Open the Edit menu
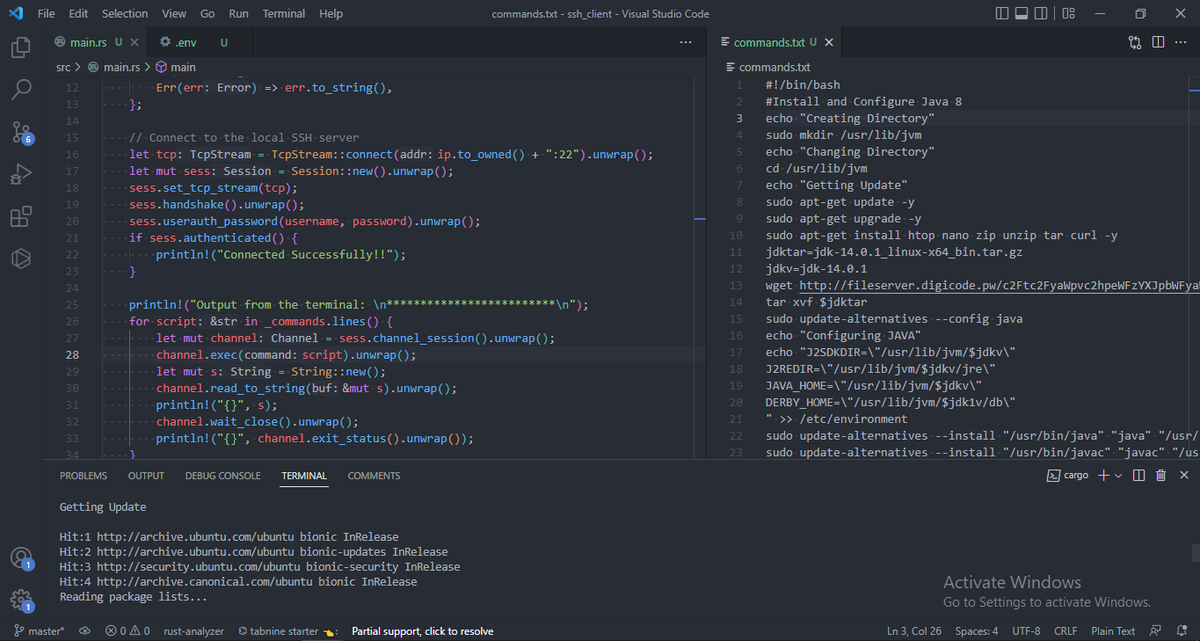Viewport: 1200px width, 641px height. (79, 14)
